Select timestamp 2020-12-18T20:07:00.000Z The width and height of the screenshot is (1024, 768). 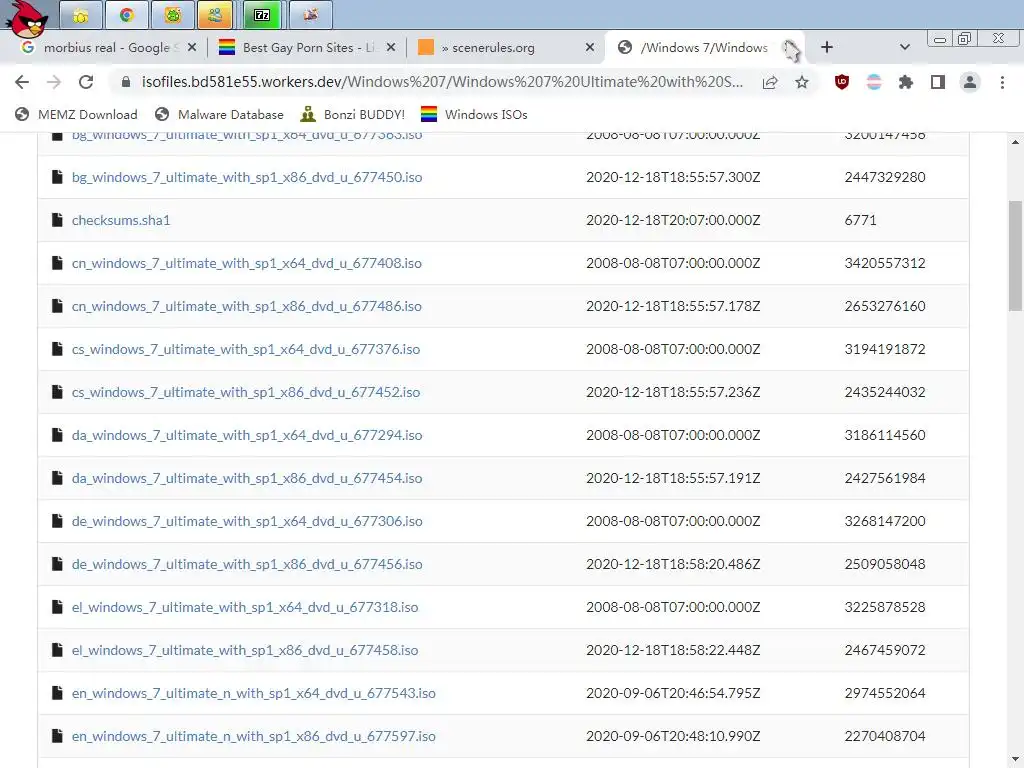[673, 220]
